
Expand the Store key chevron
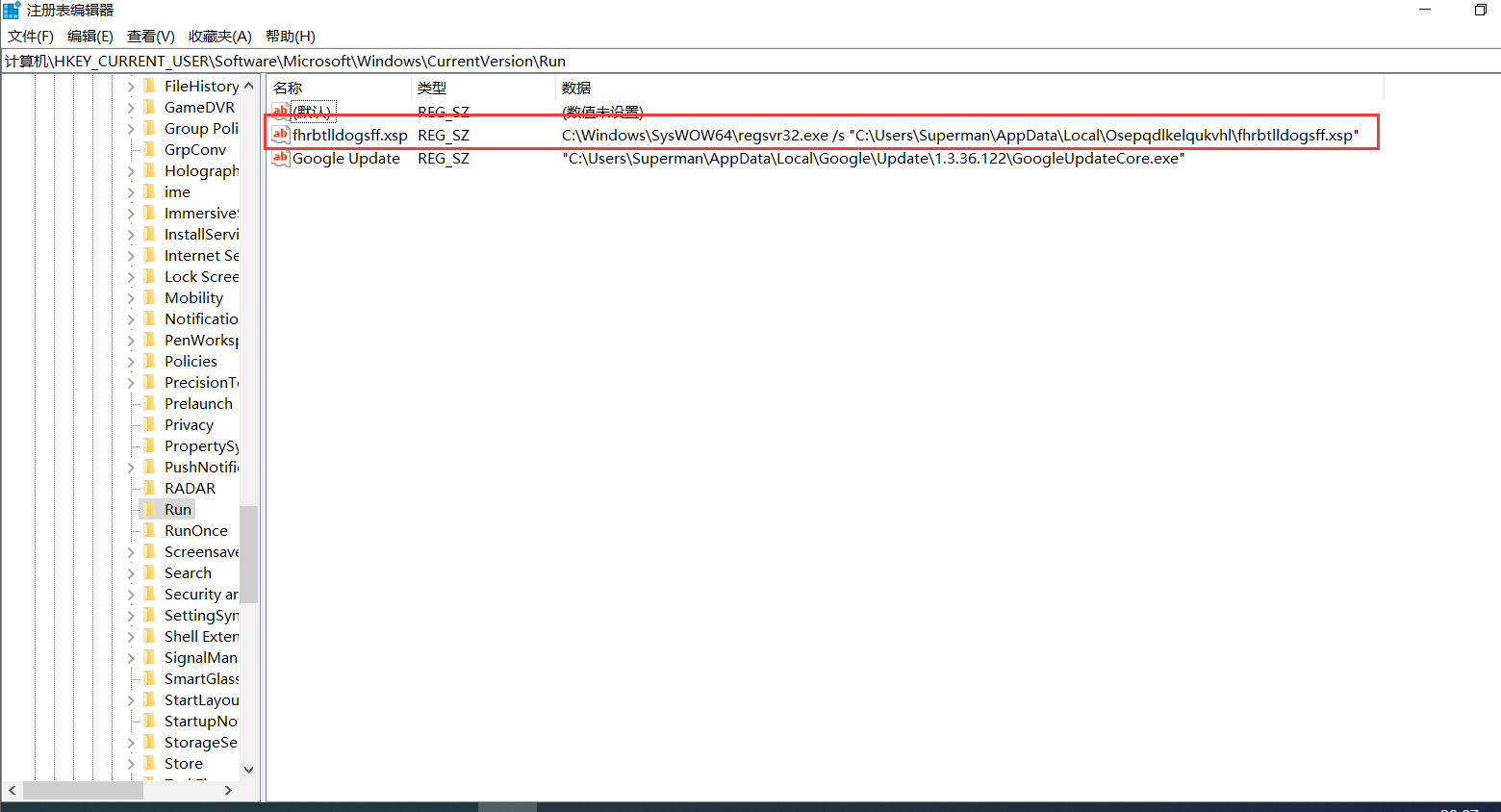131,764
